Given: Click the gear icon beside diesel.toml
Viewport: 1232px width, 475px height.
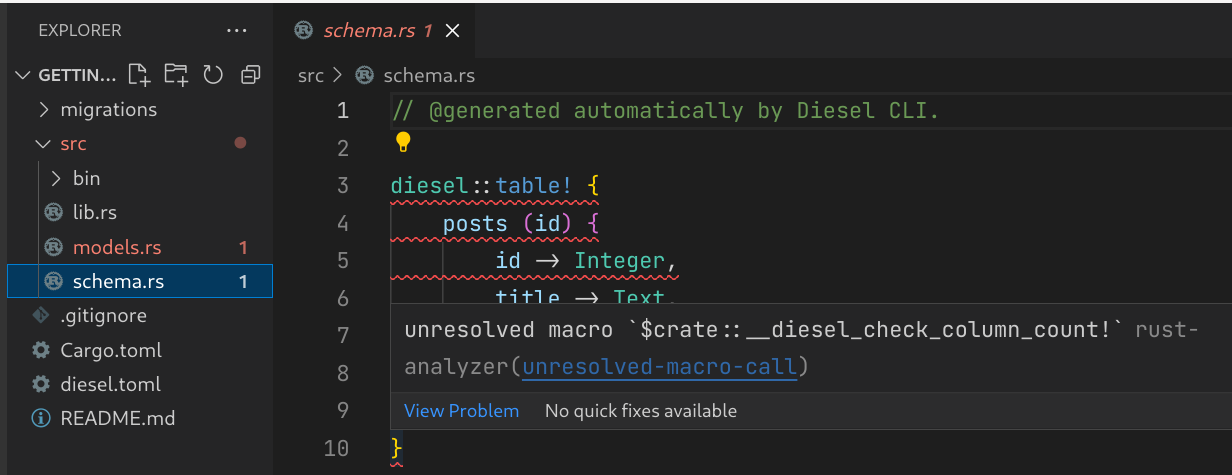Looking at the screenshot, I should click(41, 384).
